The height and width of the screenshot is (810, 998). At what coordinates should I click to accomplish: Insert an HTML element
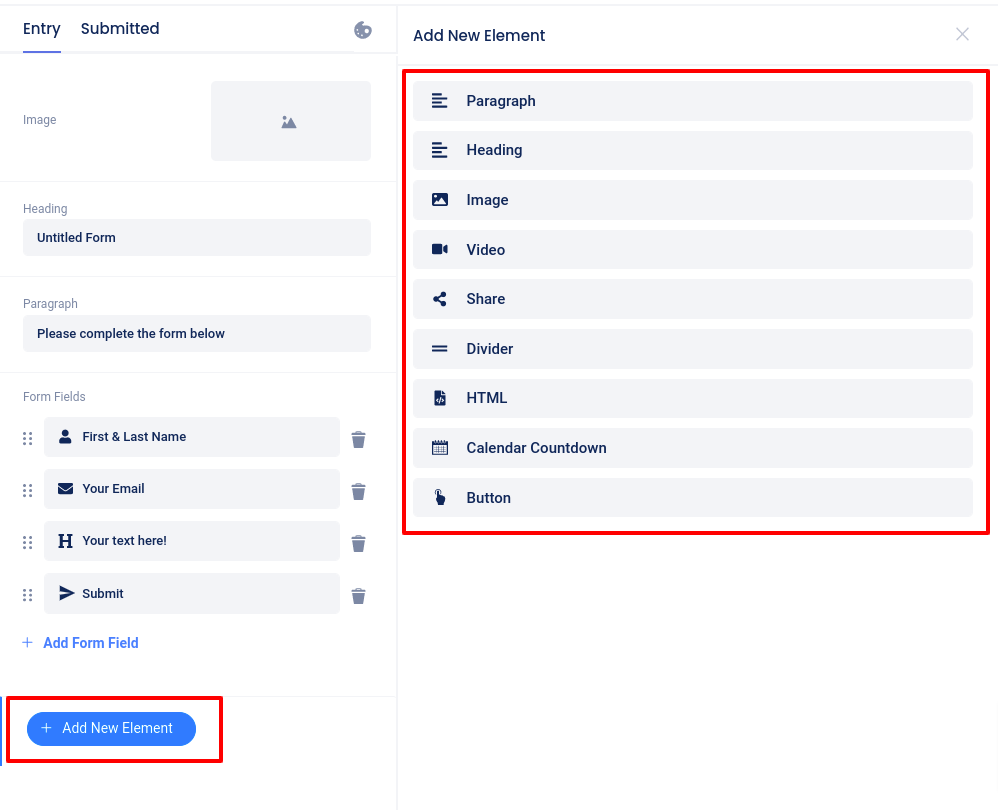692,398
